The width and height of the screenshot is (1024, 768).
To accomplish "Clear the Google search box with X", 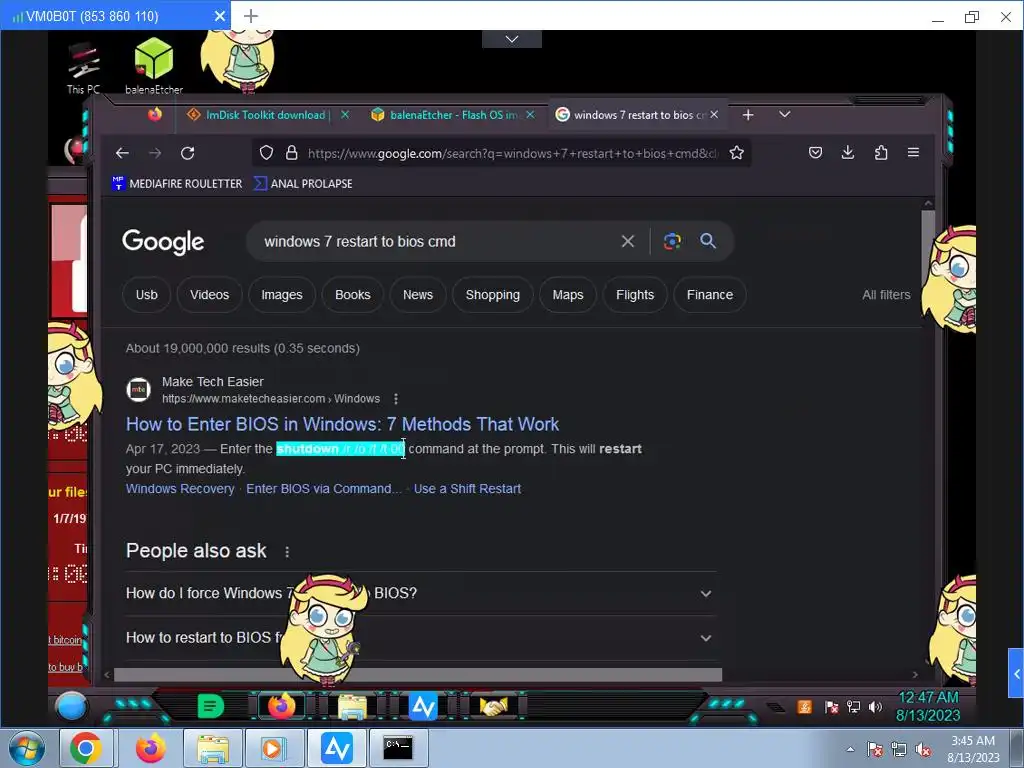I will pyautogui.click(x=628, y=242).
